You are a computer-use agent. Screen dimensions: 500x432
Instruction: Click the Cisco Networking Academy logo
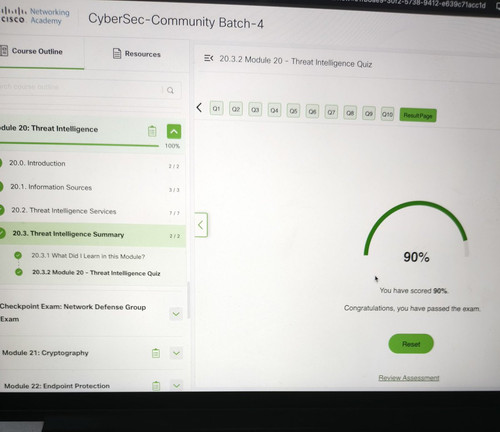point(35,16)
